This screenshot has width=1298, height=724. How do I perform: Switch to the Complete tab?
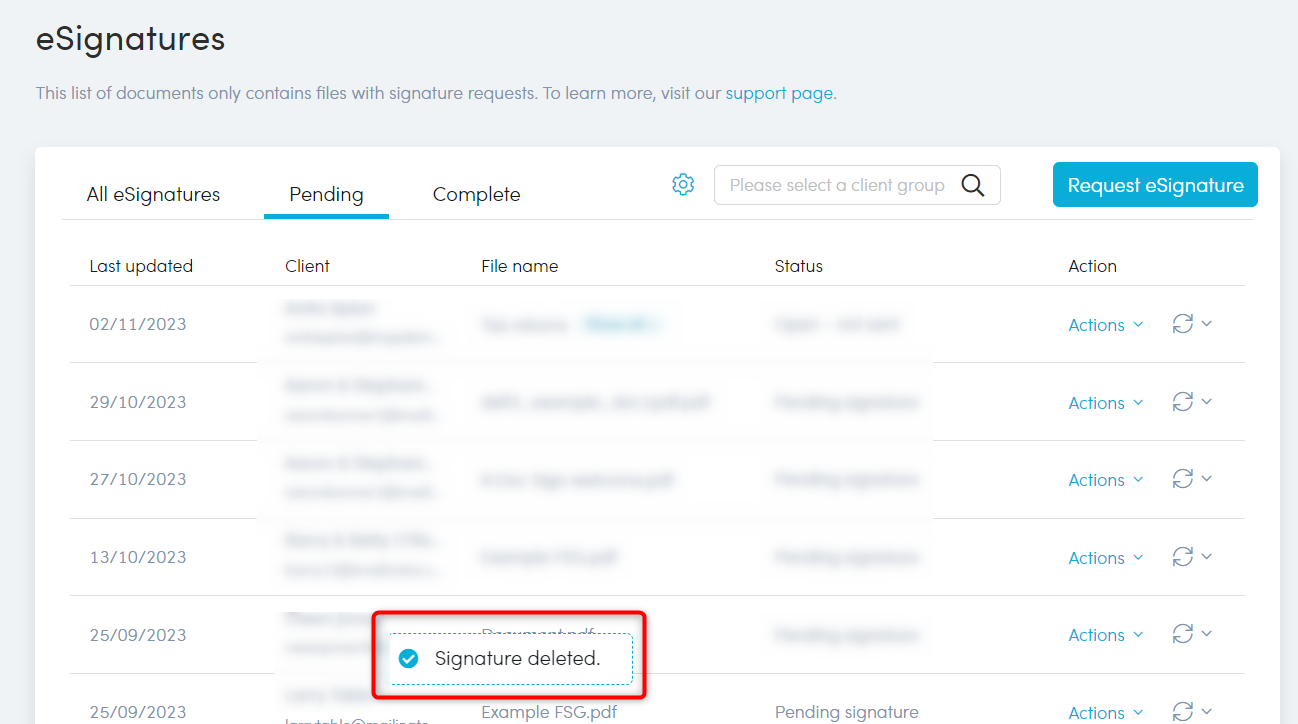476,194
